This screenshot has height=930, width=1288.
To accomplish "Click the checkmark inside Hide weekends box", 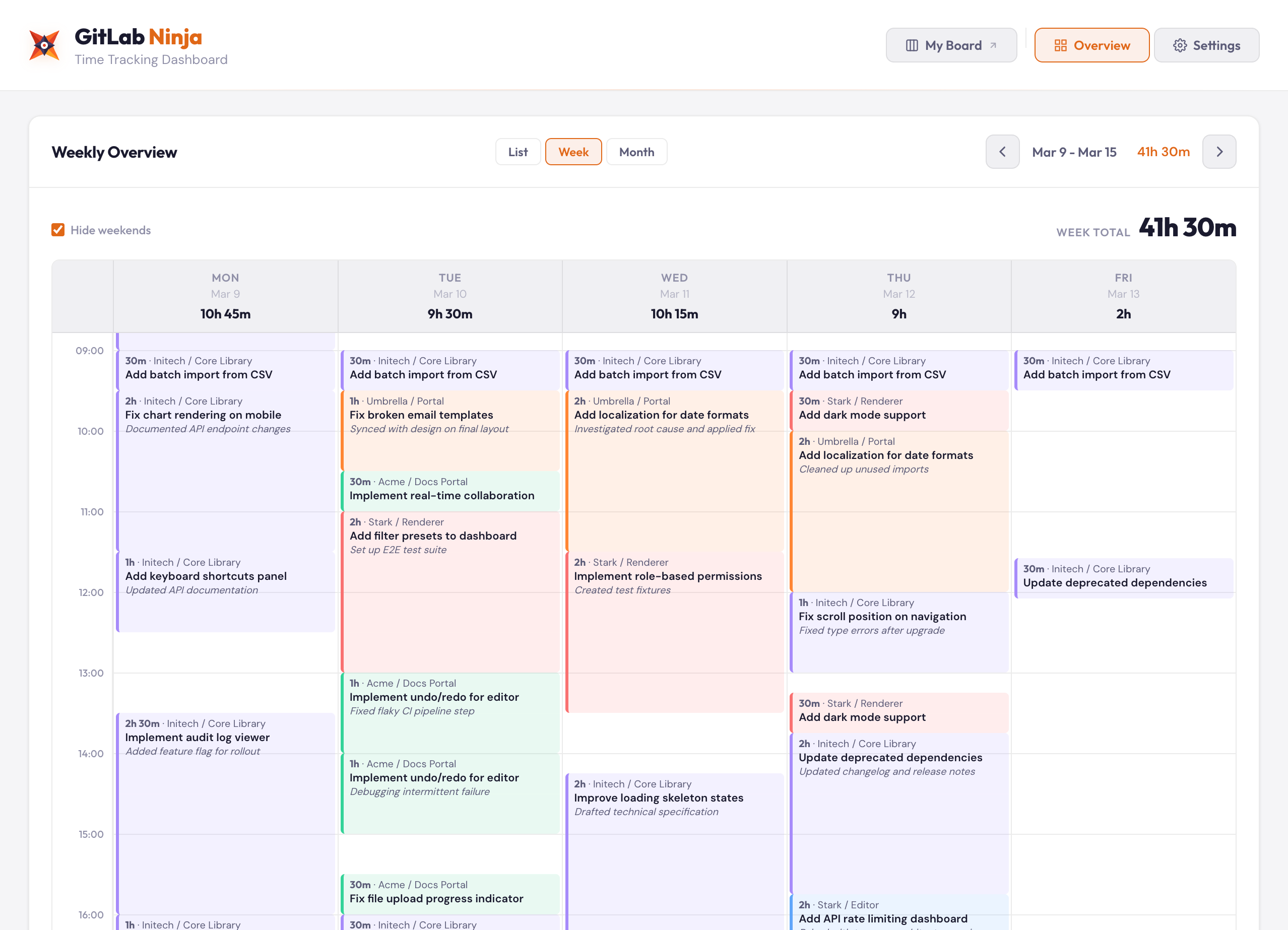I will (58, 229).
